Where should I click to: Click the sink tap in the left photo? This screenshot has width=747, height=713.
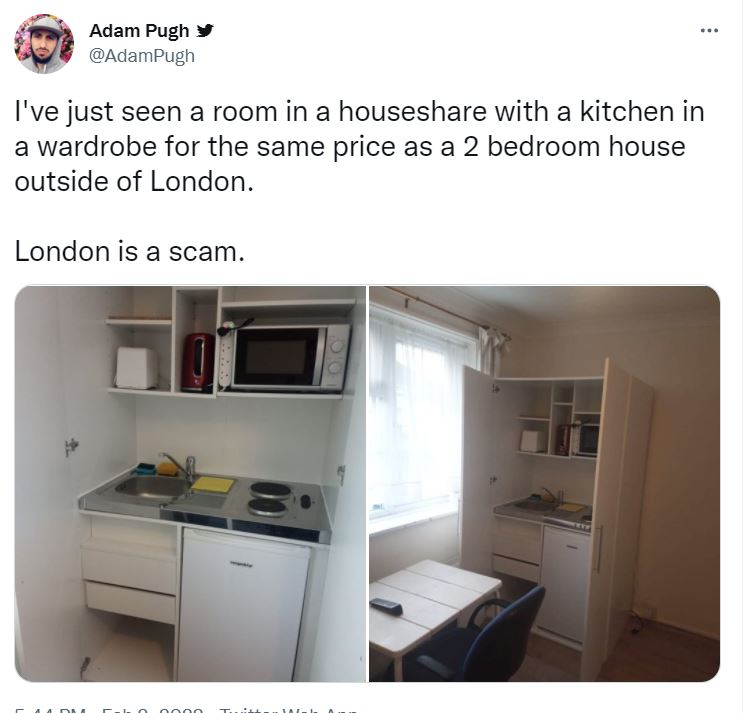point(180,465)
